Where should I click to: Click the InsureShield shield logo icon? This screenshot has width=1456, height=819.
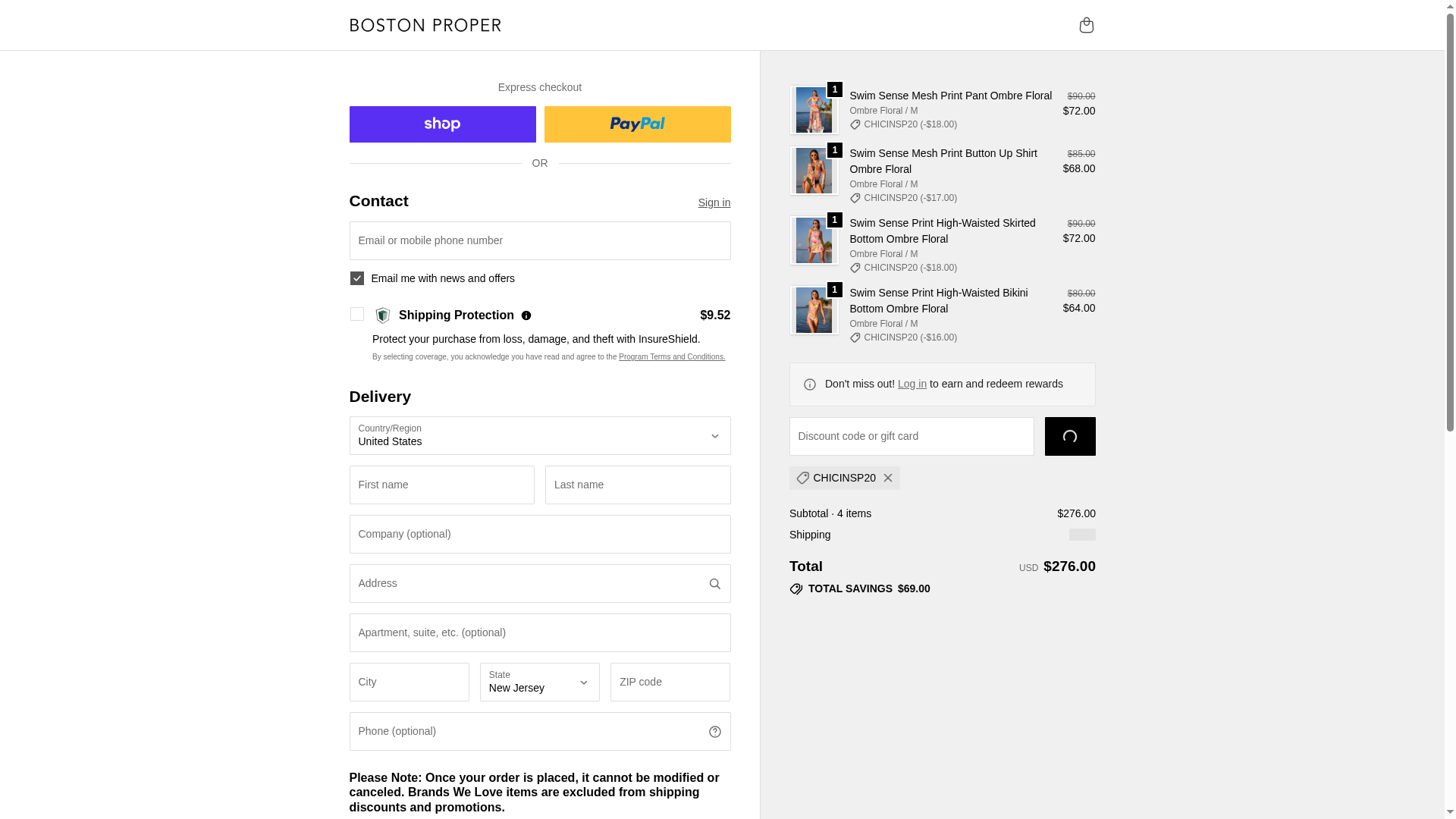pos(383,315)
